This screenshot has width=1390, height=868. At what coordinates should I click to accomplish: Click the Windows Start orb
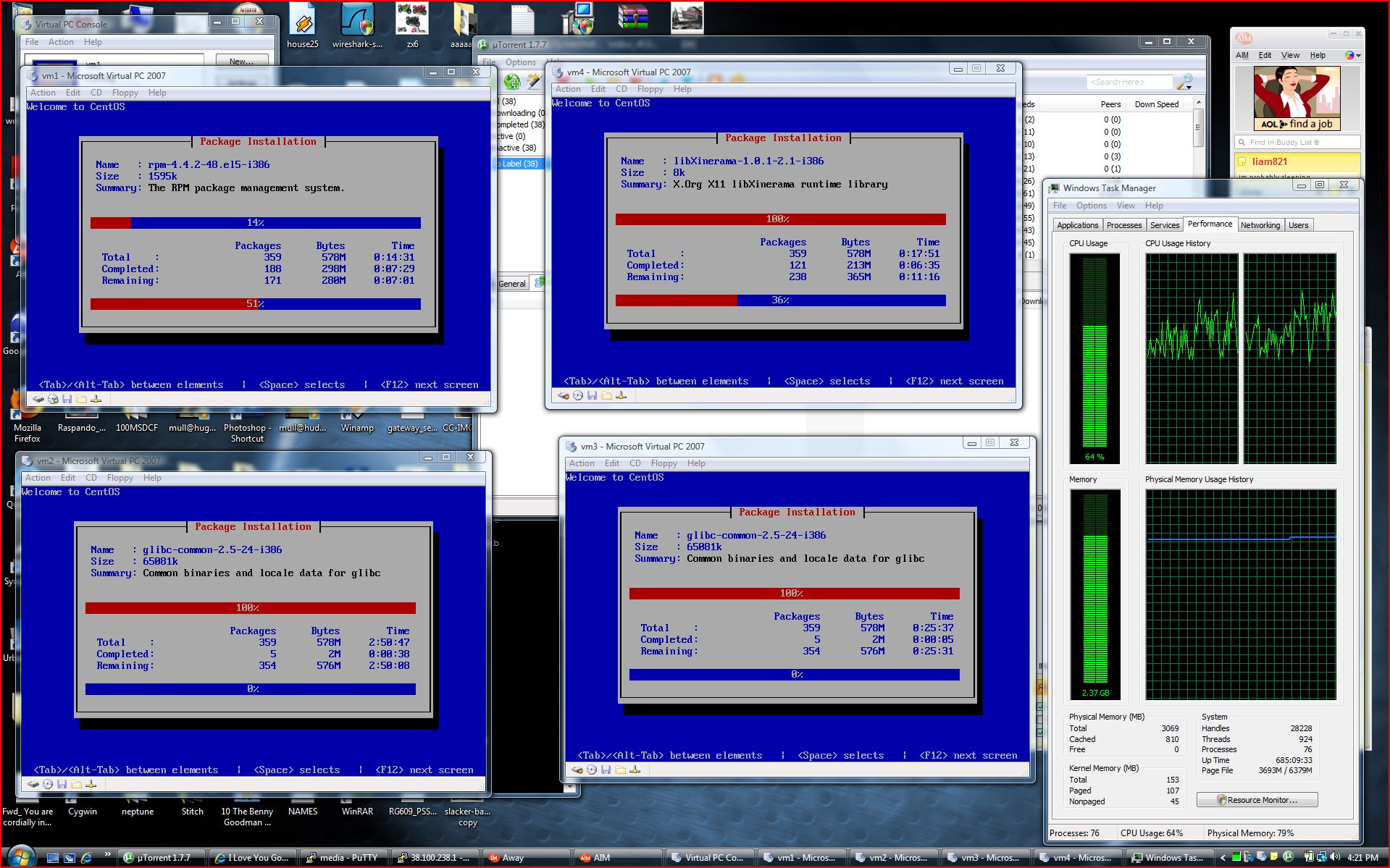20,857
